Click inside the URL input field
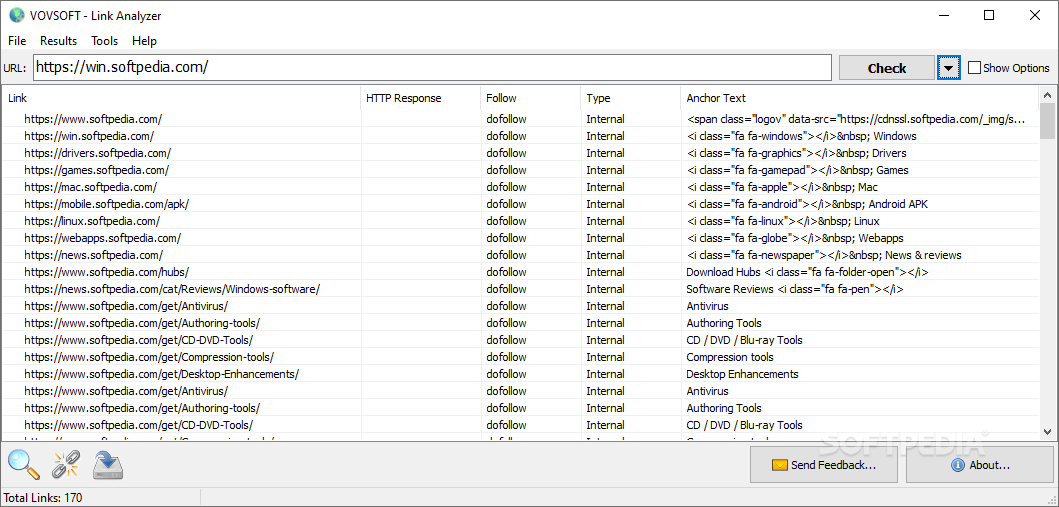Screen dimensions: 1059x507 tap(432, 67)
